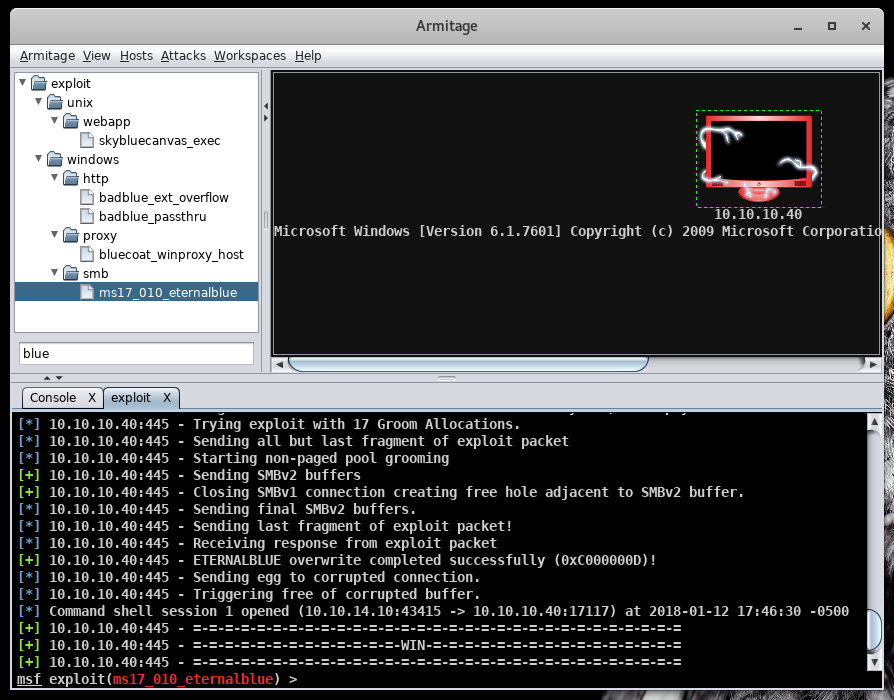
Task: Open the Hosts menu
Action: (136, 56)
